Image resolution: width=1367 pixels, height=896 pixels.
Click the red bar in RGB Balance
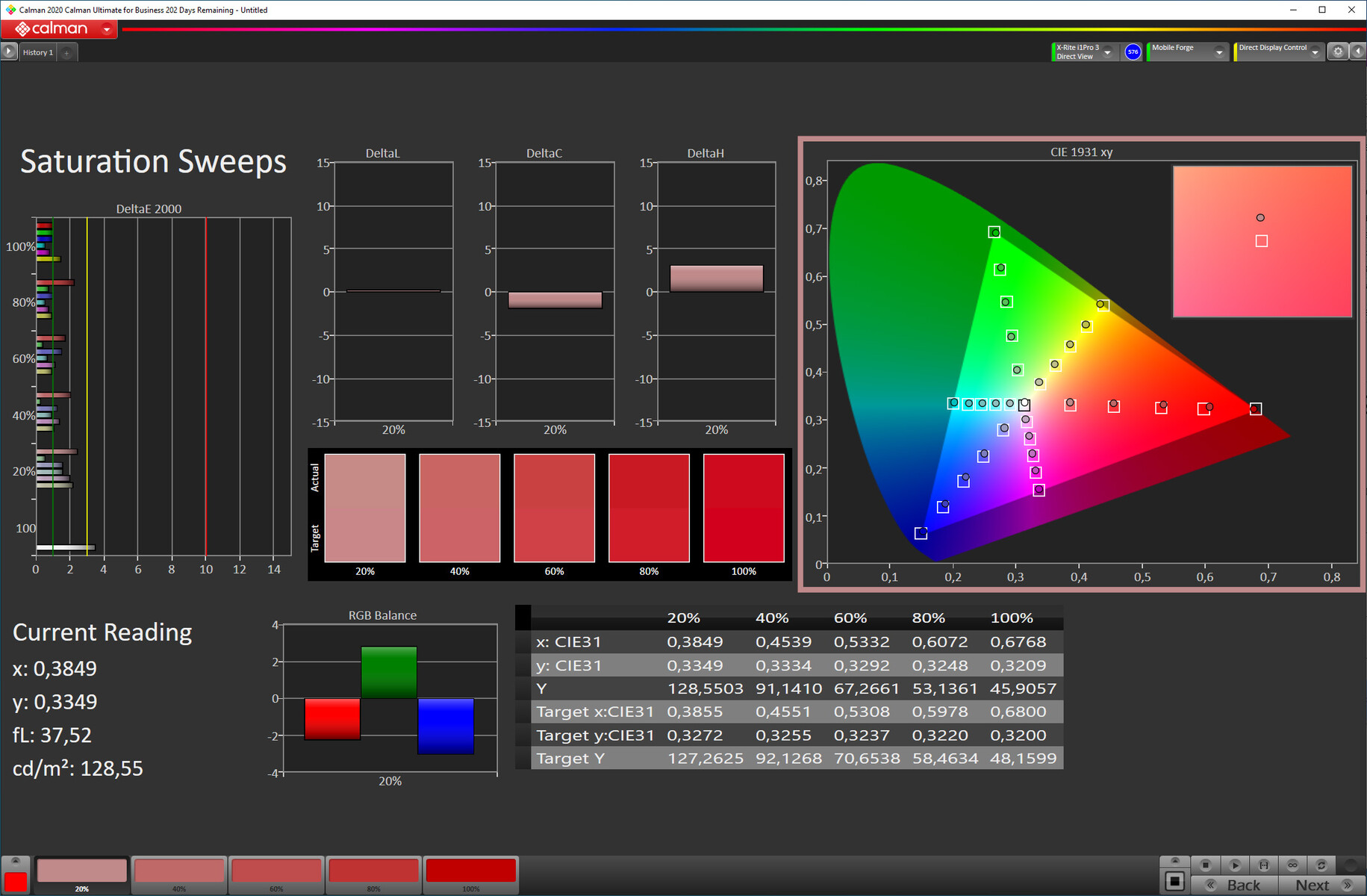pos(332,719)
